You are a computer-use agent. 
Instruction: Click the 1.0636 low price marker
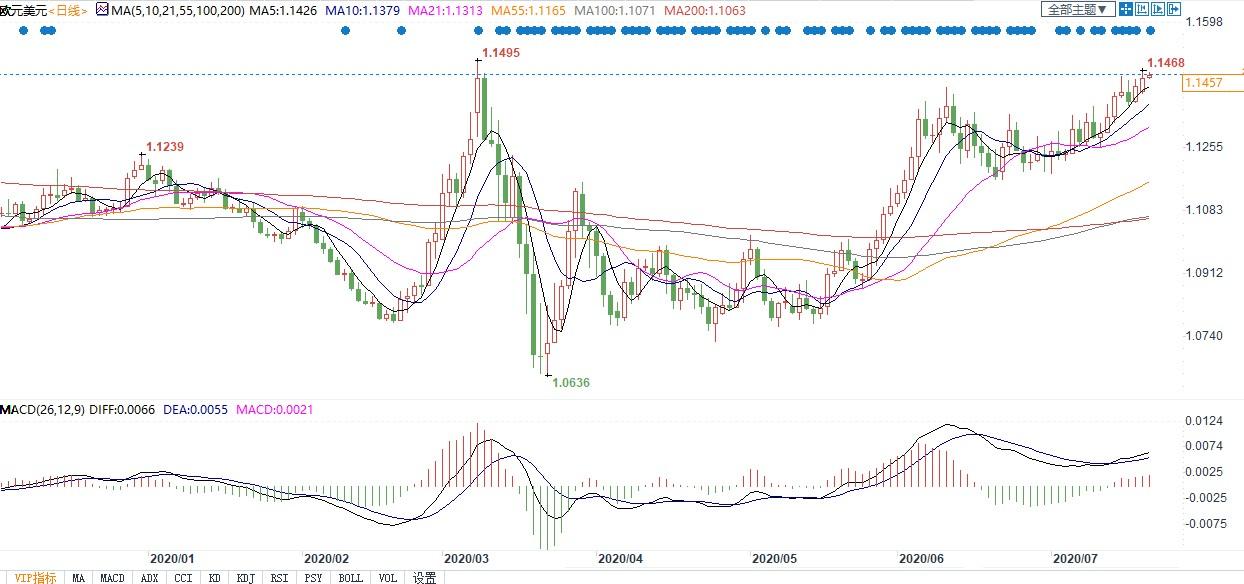pyautogui.click(x=571, y=382)
